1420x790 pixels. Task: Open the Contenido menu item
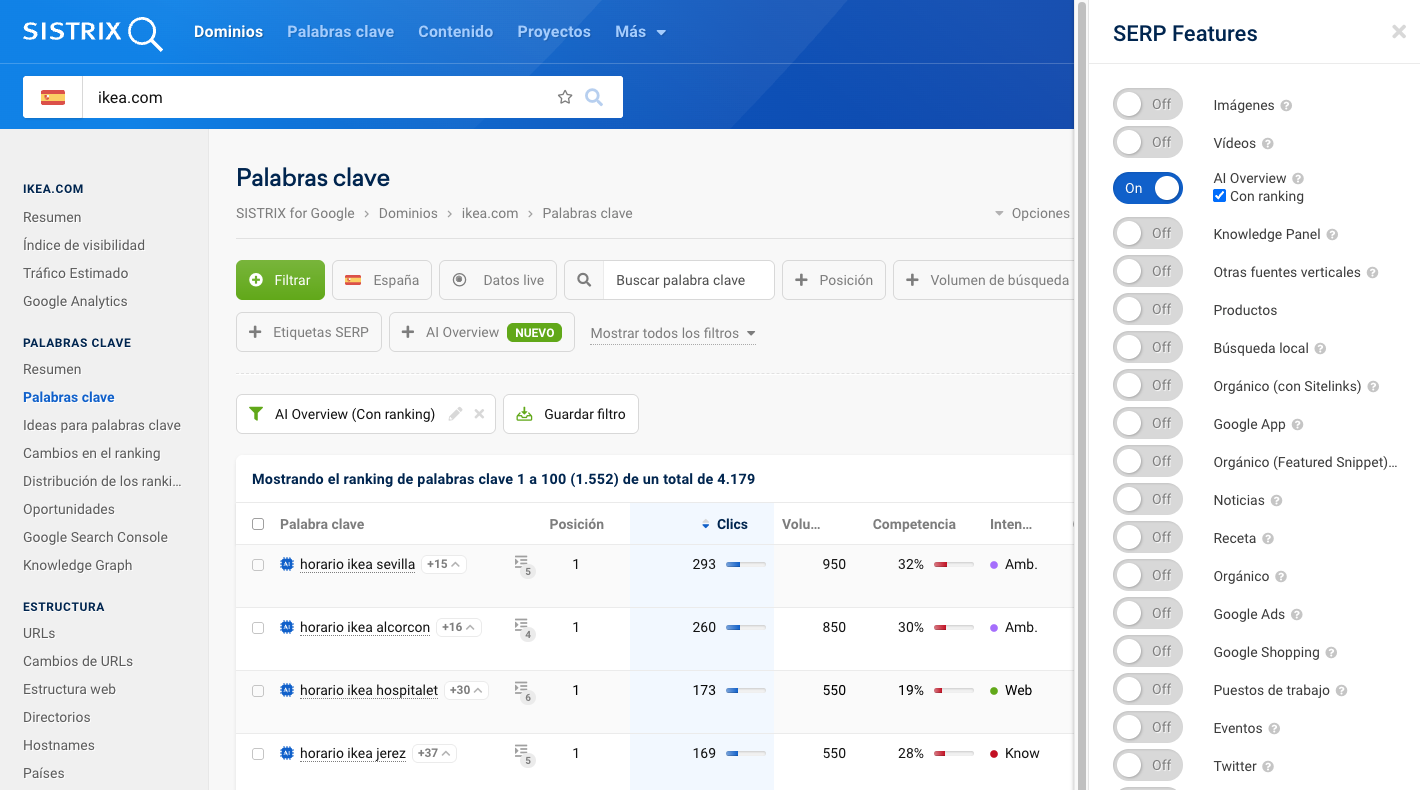(455, 32)
